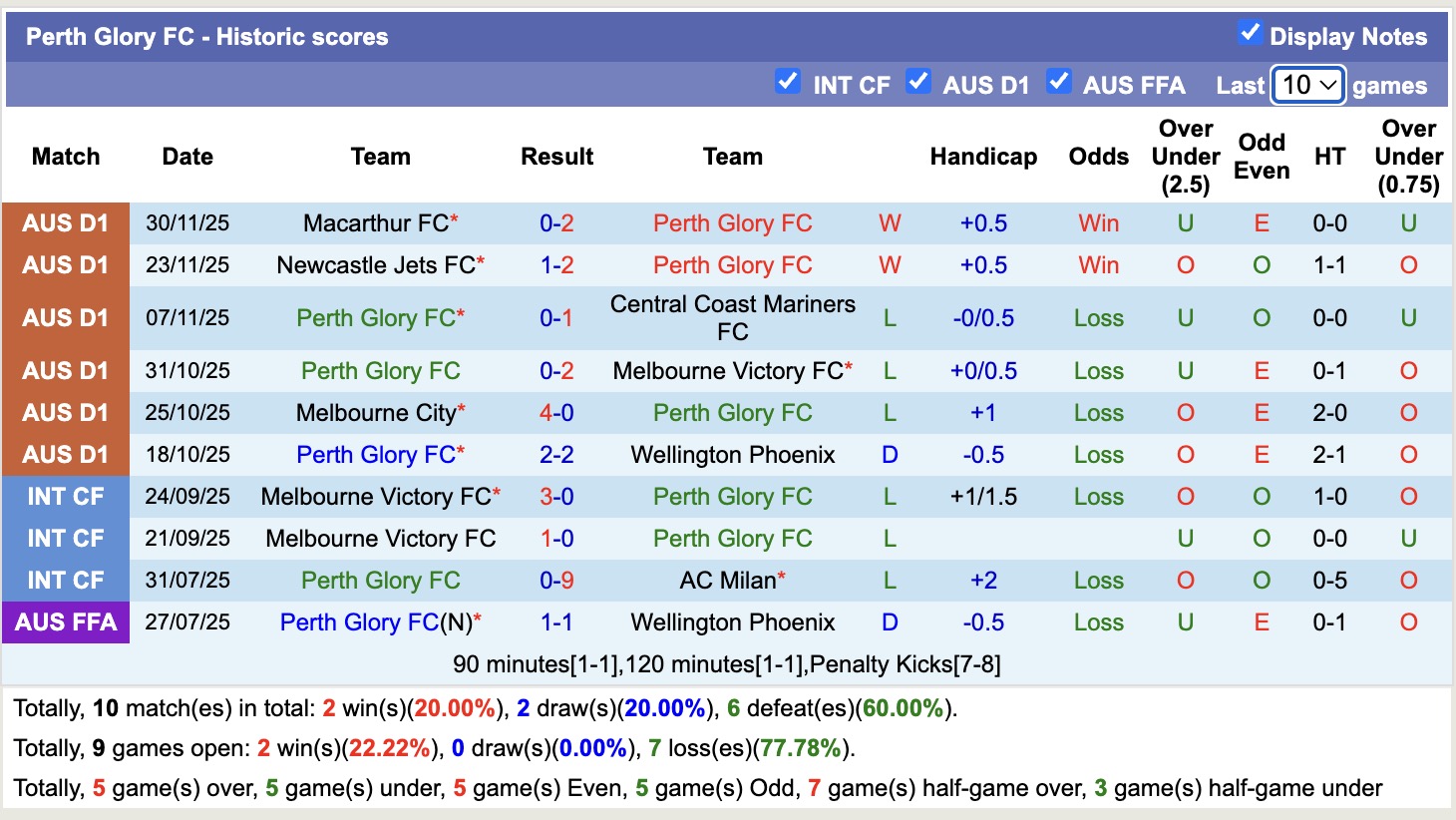Open Newcastle Jets FC team page
This screenshot has width=1456, height=820.
372,264
